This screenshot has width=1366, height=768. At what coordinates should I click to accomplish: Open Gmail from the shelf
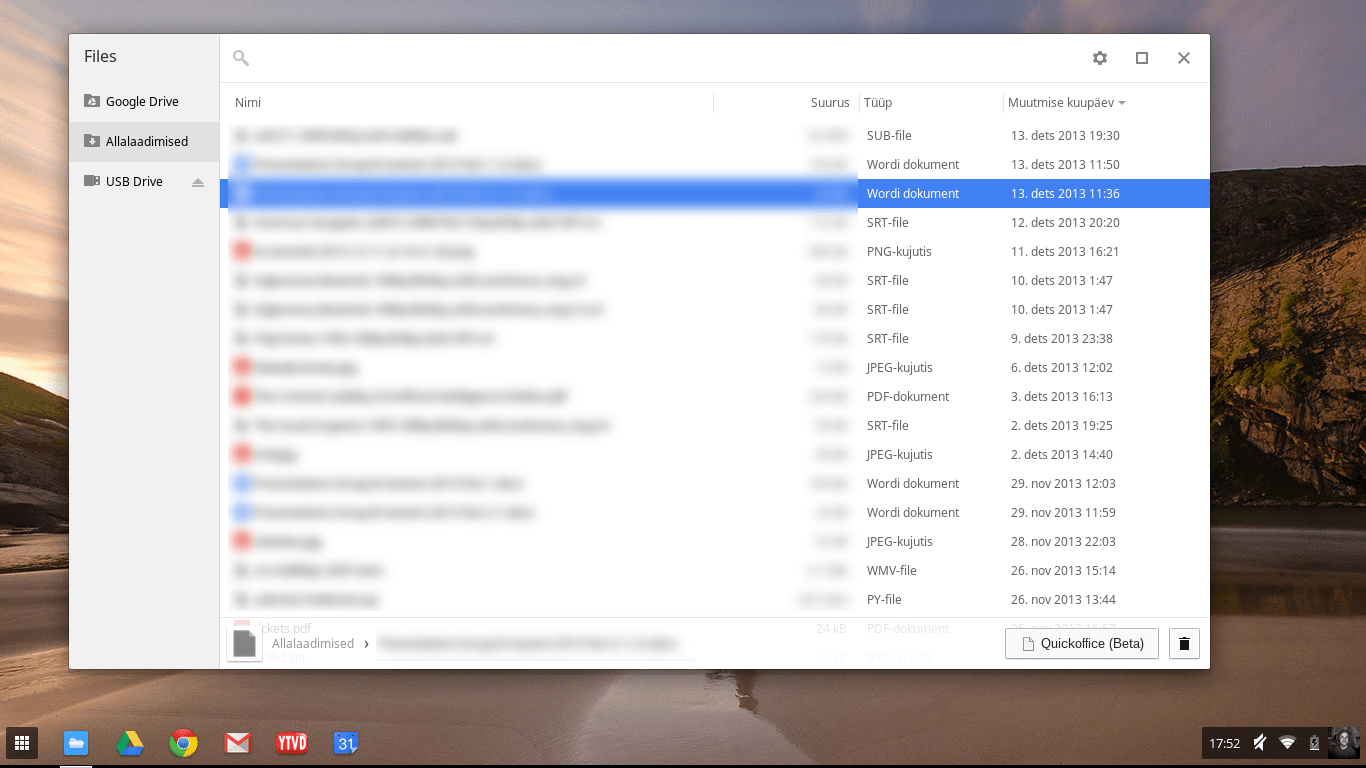237,743
